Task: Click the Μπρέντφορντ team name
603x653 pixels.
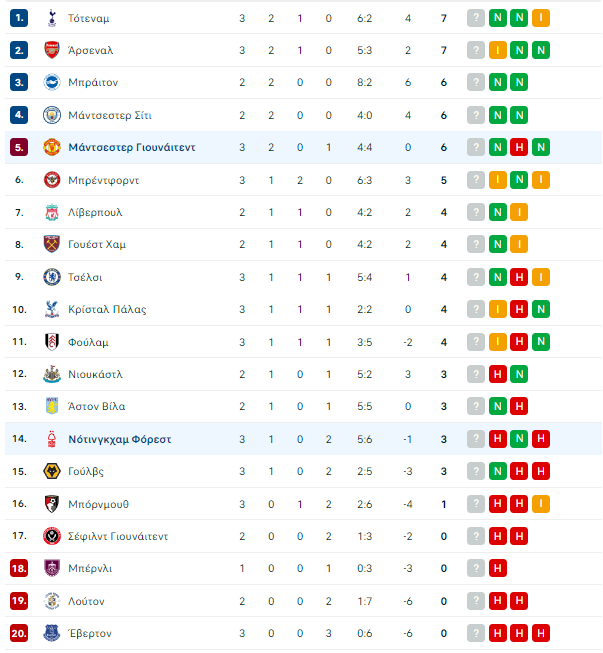Action: [103, 180]
